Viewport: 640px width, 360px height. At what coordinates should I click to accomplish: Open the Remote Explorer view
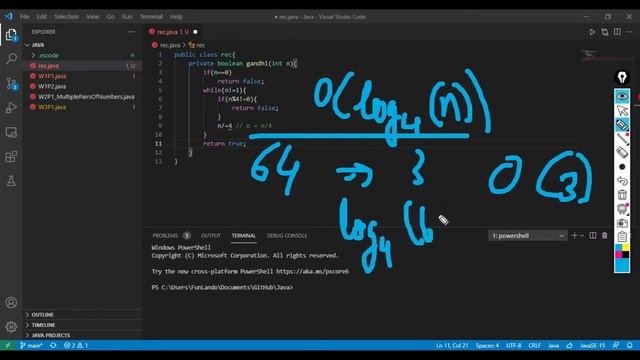coord(11,132)
